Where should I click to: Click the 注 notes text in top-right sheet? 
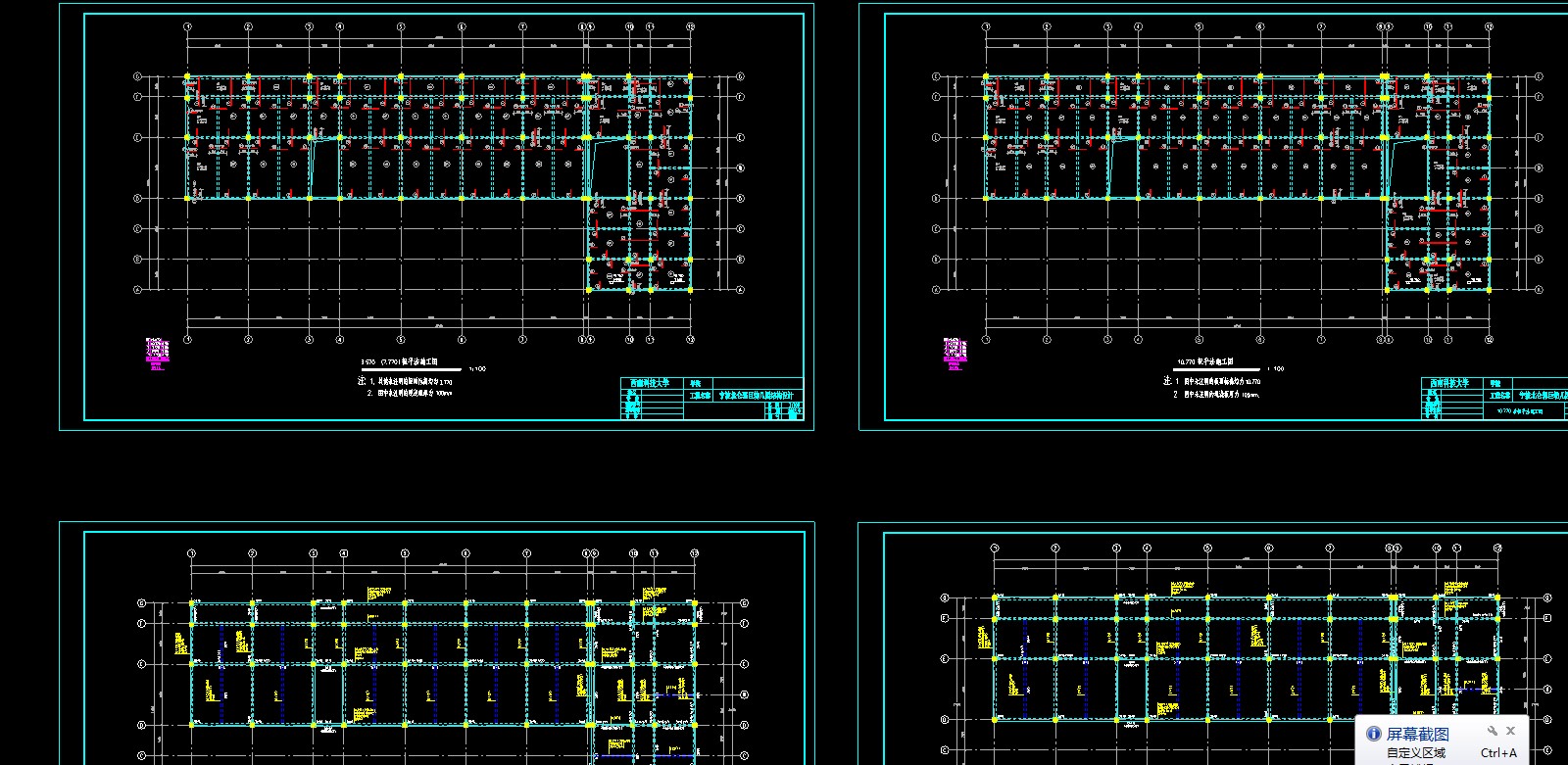coord(1211,387)
